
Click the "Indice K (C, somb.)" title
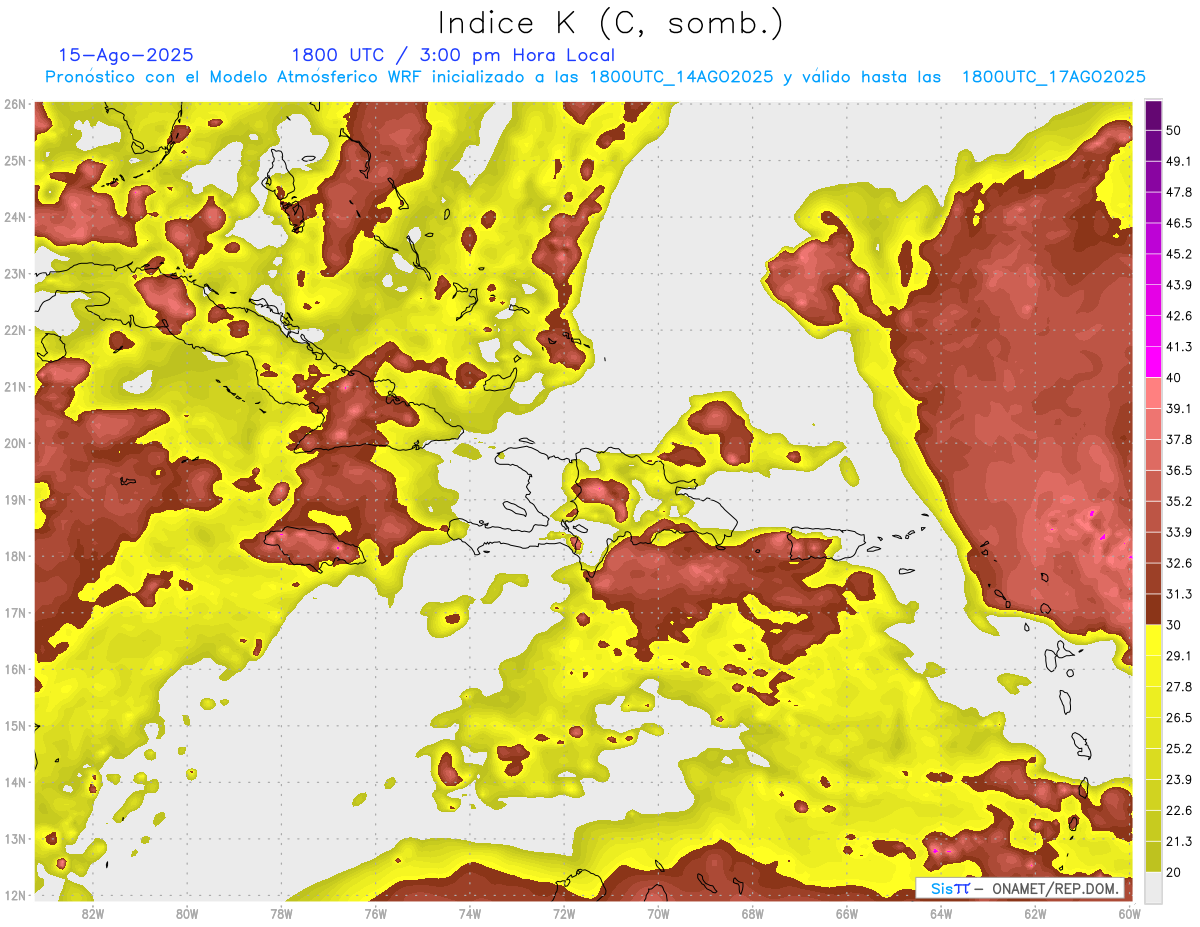(612, 23)
